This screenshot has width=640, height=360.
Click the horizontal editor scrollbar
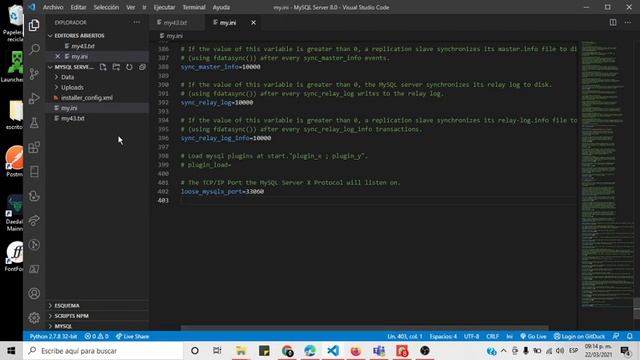[364, 327]
